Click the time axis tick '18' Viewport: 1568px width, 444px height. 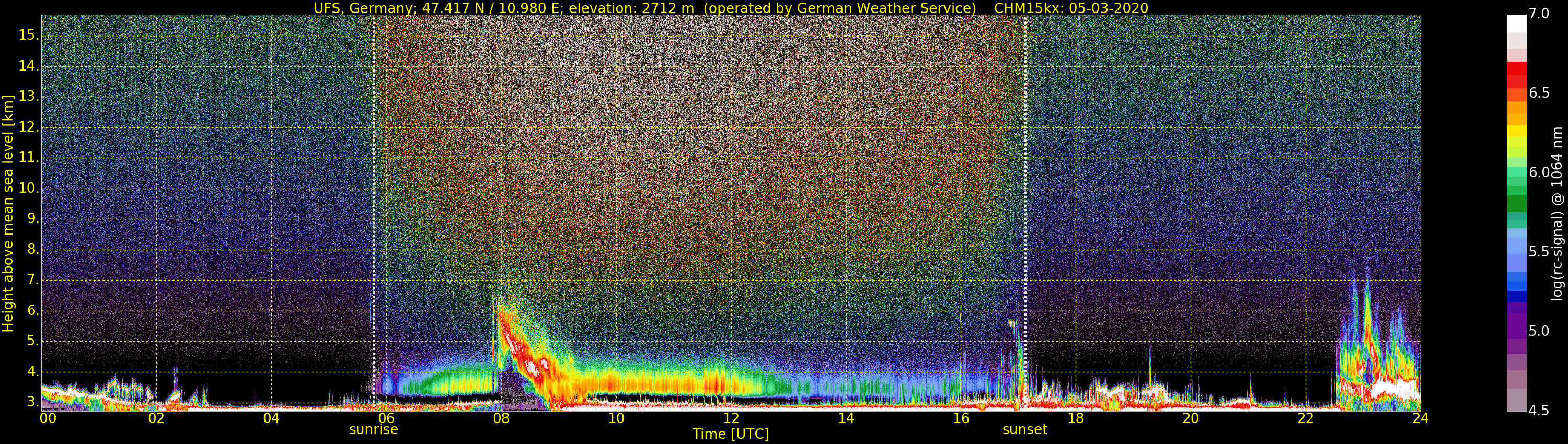pyautogui.click(x=1076, y=418)
